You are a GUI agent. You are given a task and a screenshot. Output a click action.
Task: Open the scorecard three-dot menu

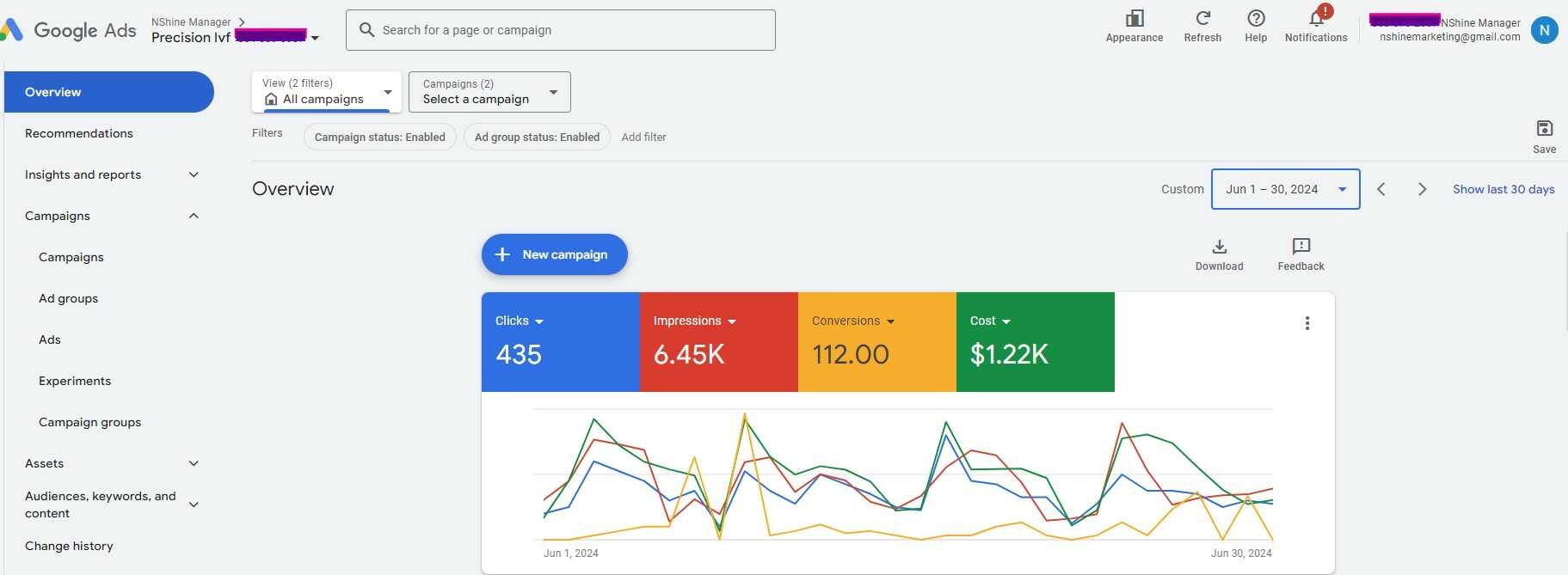(1307, 323)
